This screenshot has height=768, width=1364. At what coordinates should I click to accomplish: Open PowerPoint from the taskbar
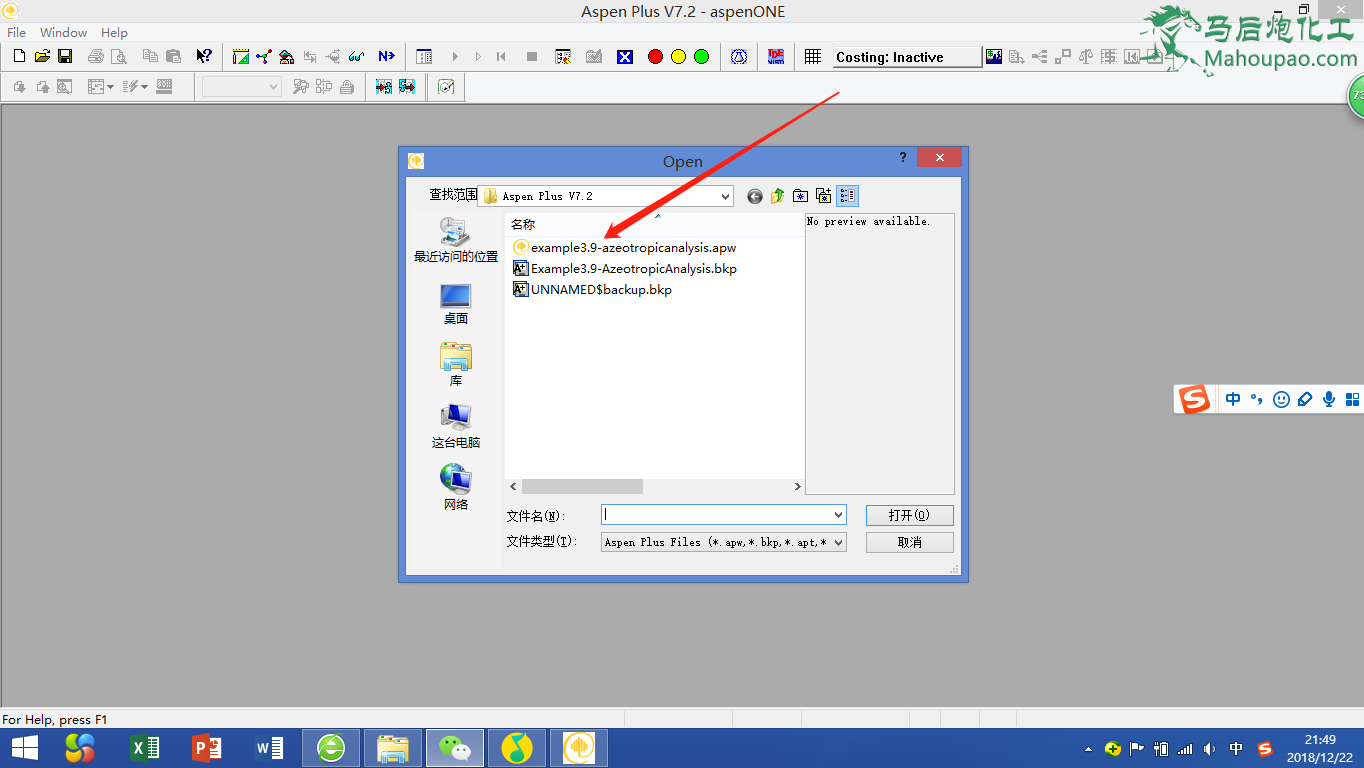[x=206, y=748]
